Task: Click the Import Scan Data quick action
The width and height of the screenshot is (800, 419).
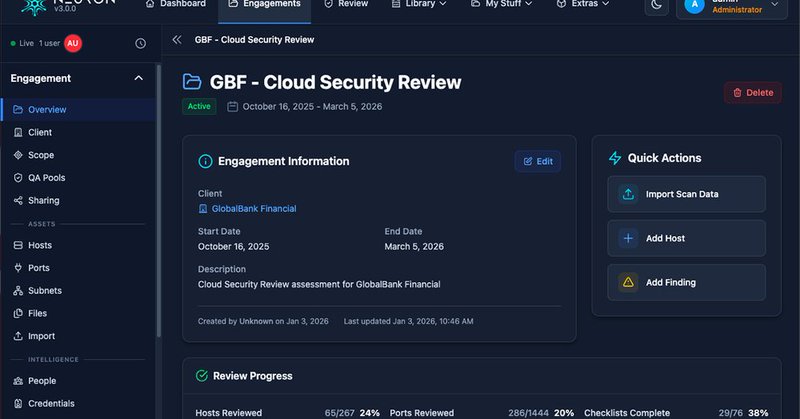Action: [x=686, y=194]
